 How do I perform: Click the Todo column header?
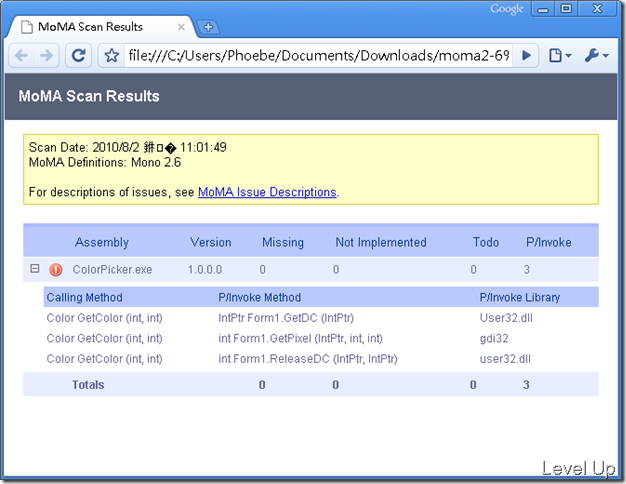(x=486, y=242)
